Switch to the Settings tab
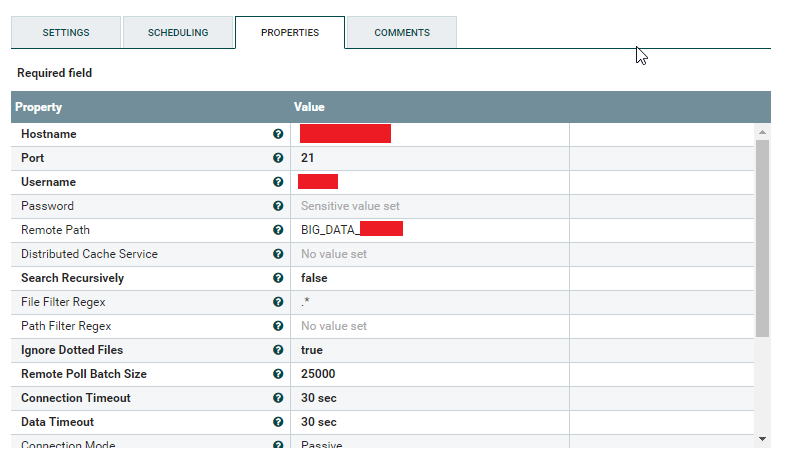 (x=66, y=33)
